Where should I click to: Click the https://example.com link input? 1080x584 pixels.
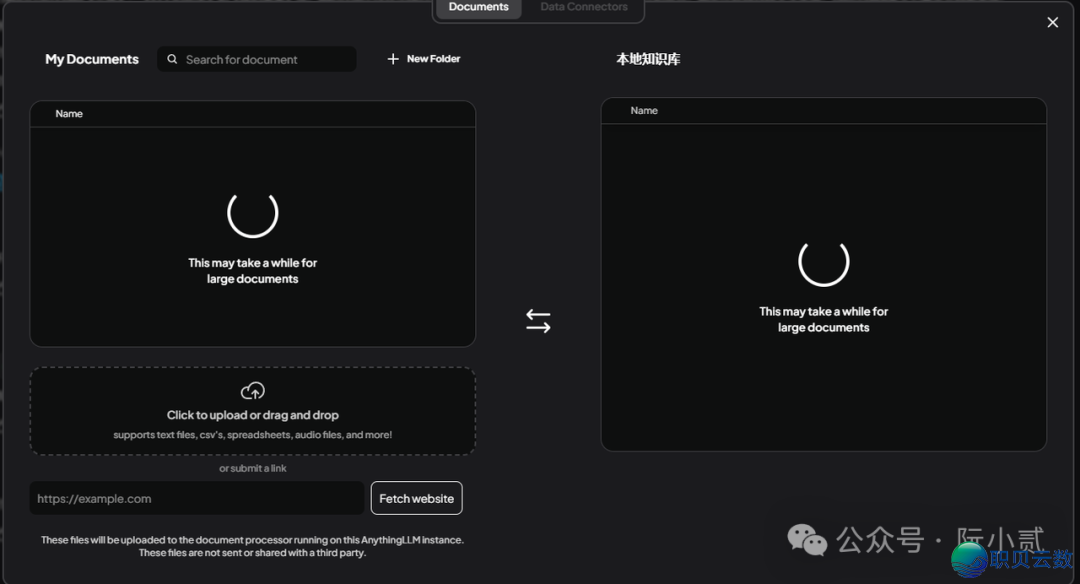[197, 498]
